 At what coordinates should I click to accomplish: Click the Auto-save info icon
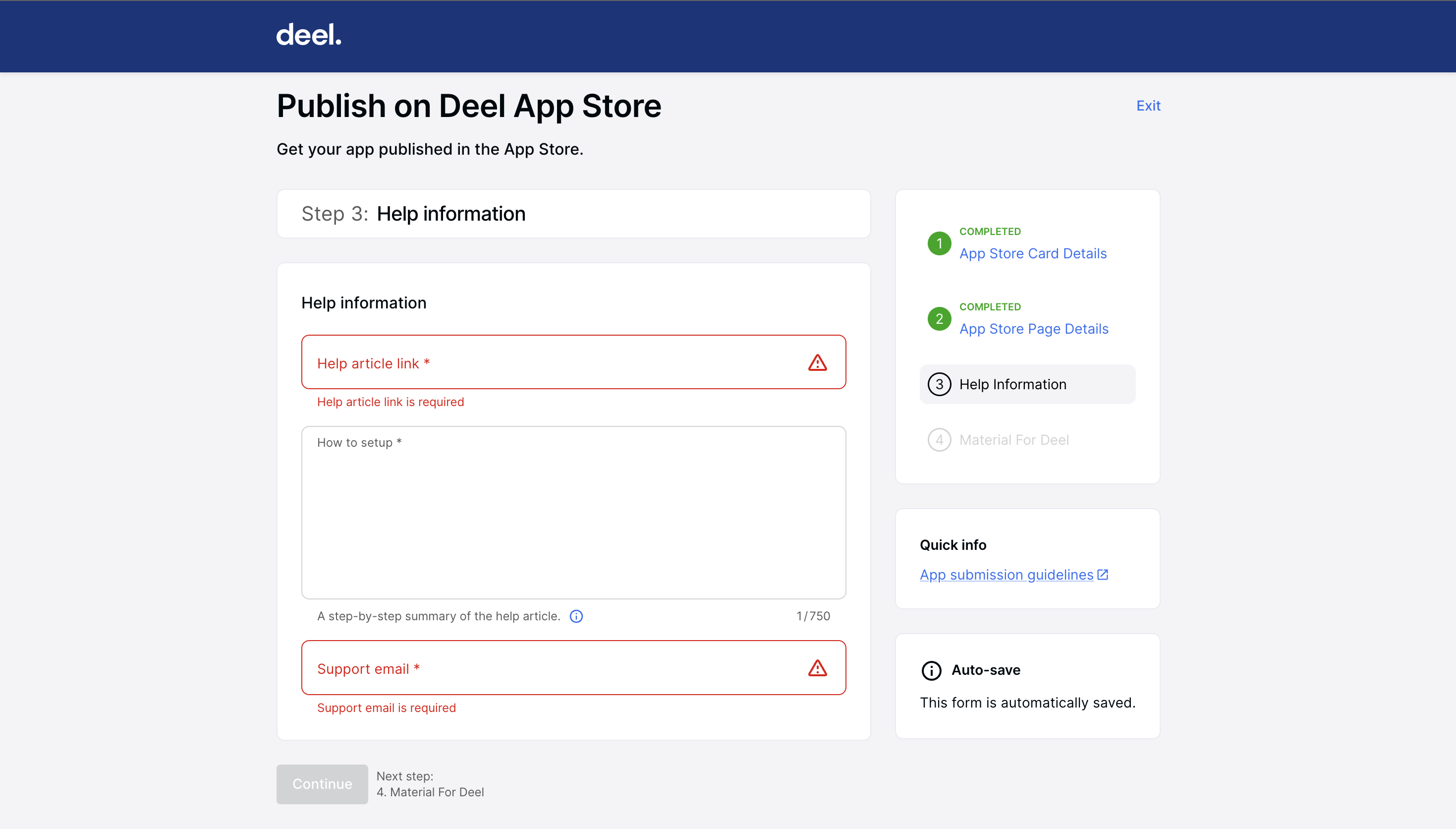click(931, 671)
